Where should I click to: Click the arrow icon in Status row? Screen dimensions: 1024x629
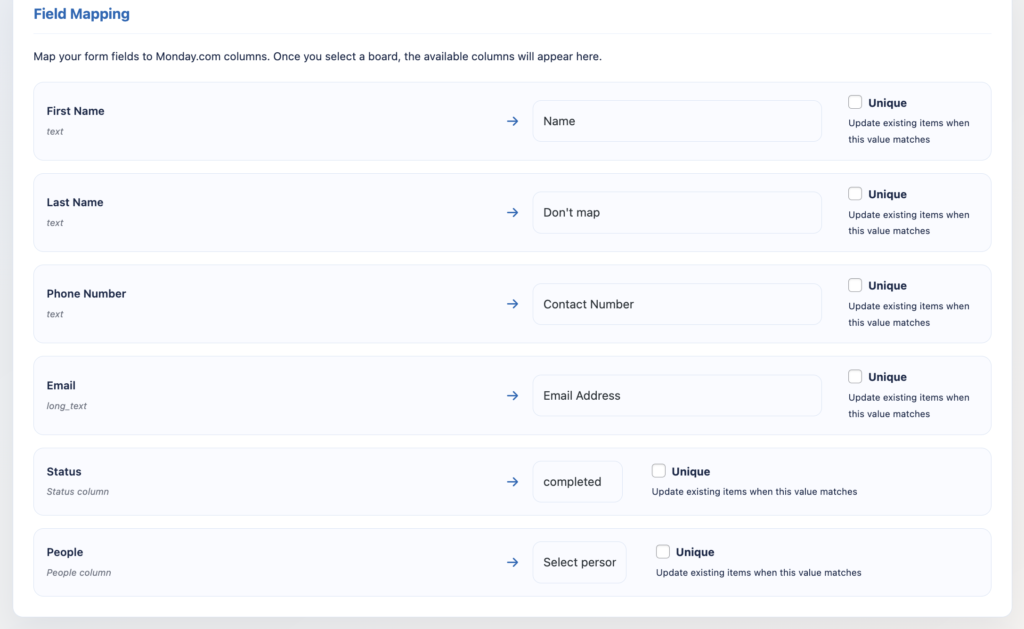click(512, 482)
